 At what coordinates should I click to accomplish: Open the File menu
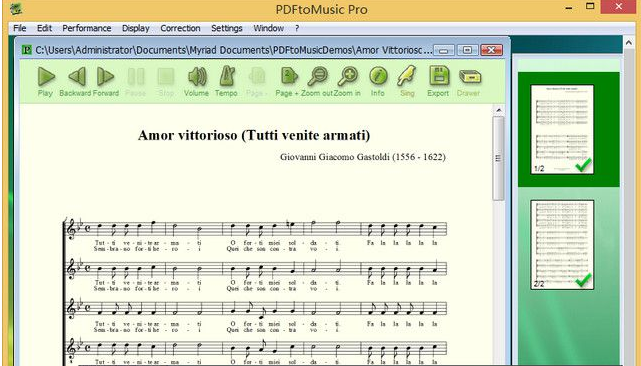pyautogui.click(x=20, y=28)
